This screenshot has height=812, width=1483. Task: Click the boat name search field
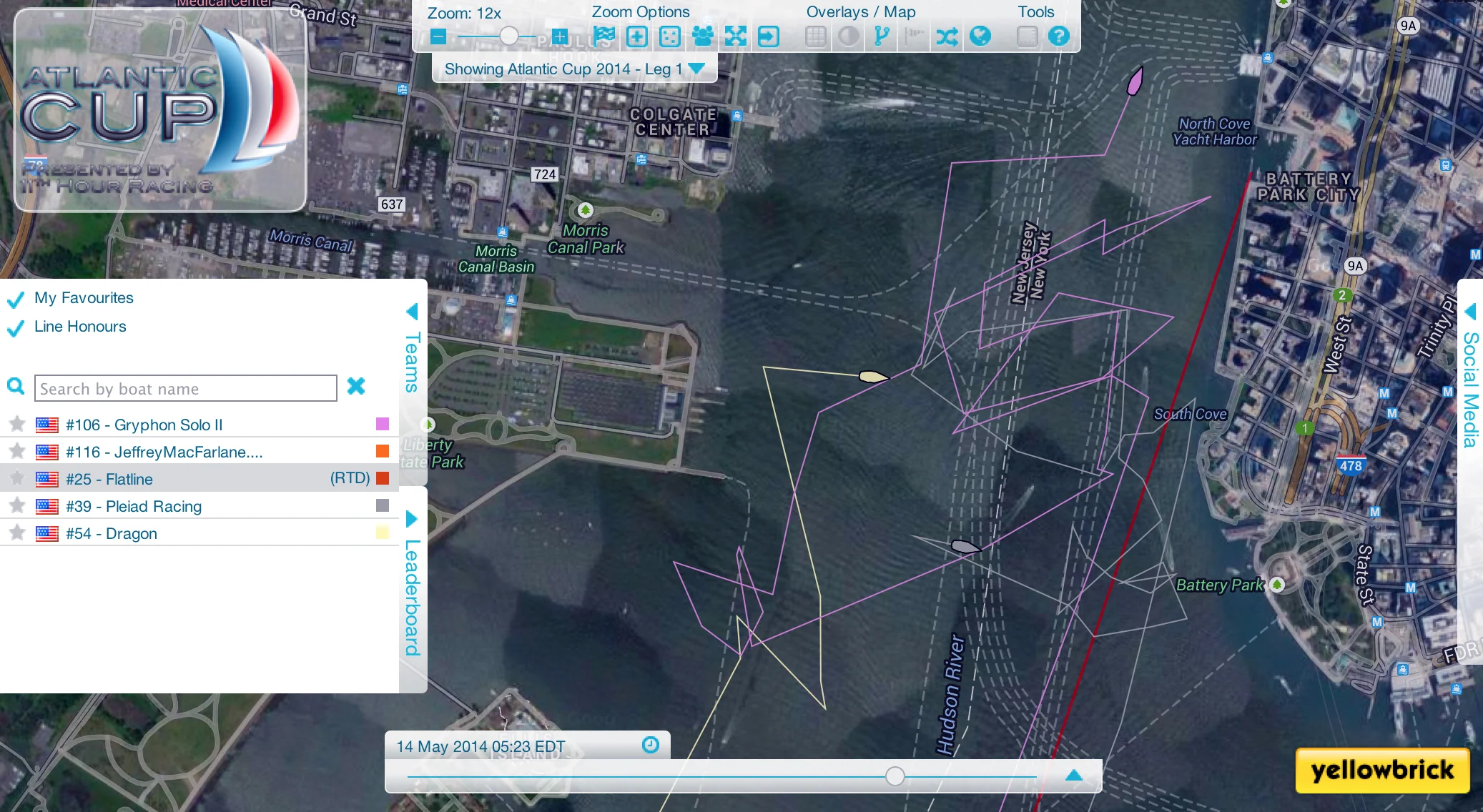click(185, 388)
